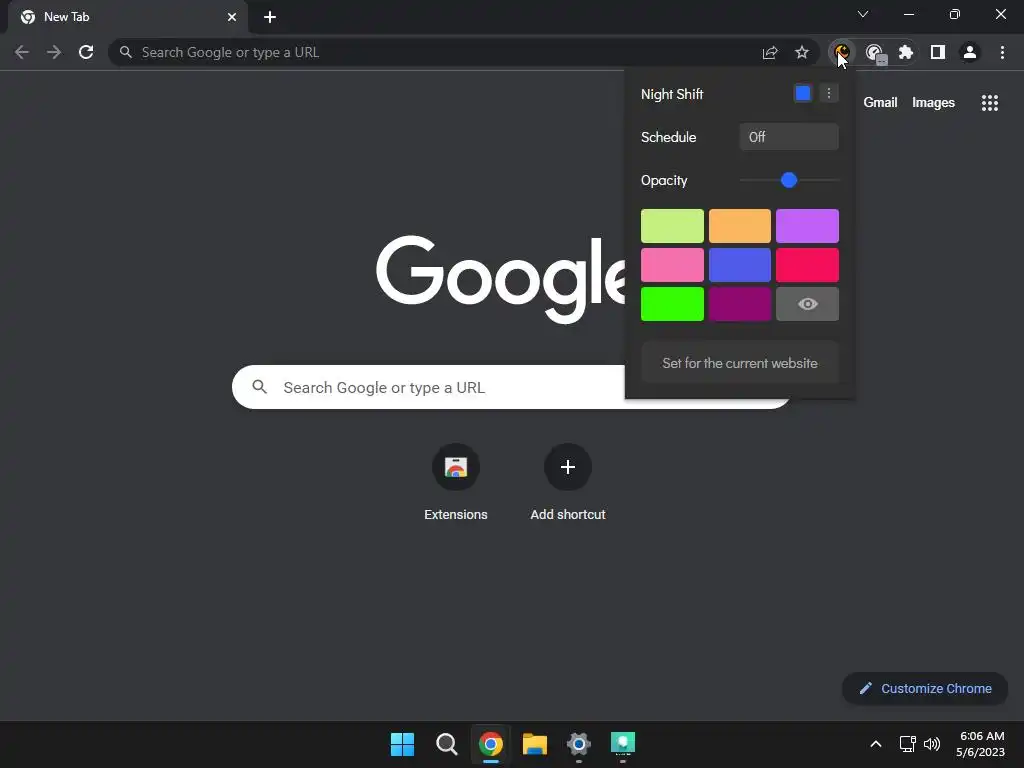Close the New Tab tab

tap(232, 17)
